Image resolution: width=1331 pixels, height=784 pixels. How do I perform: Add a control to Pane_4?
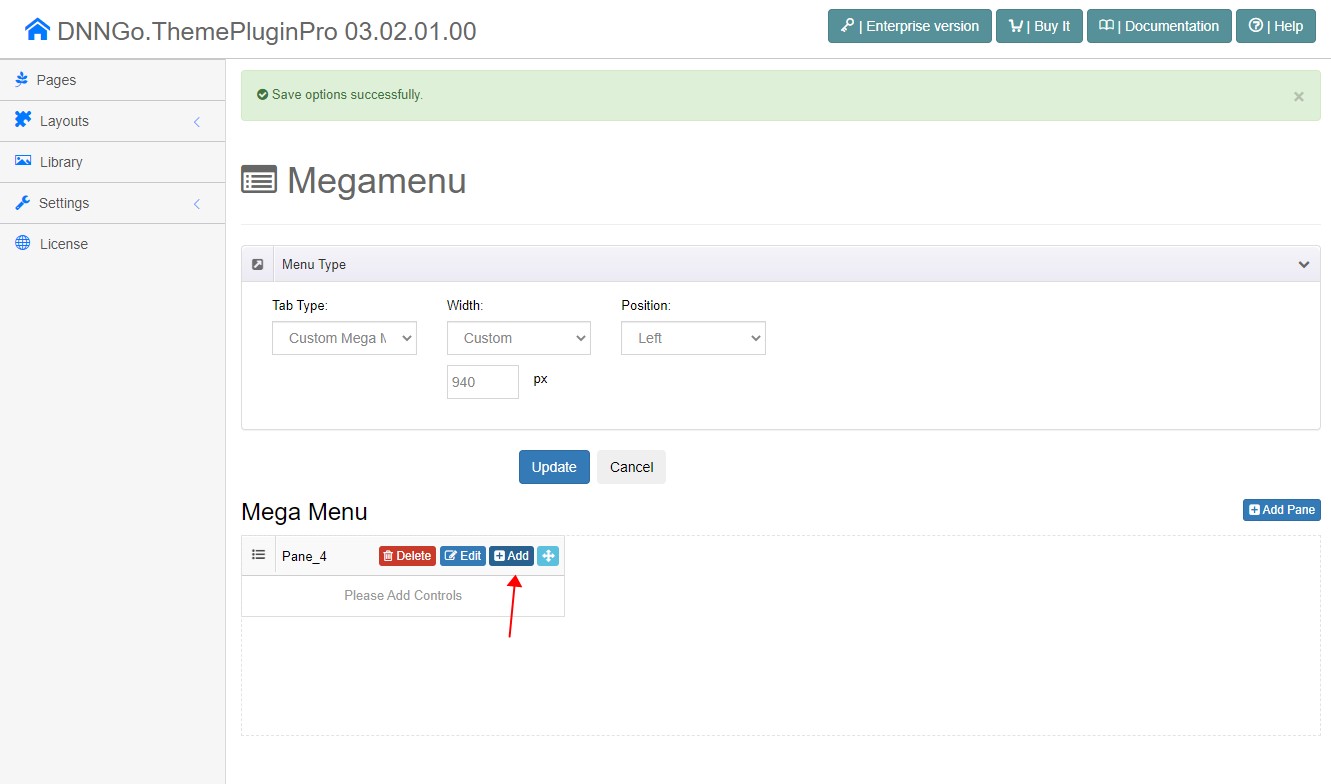click(512, 556)
